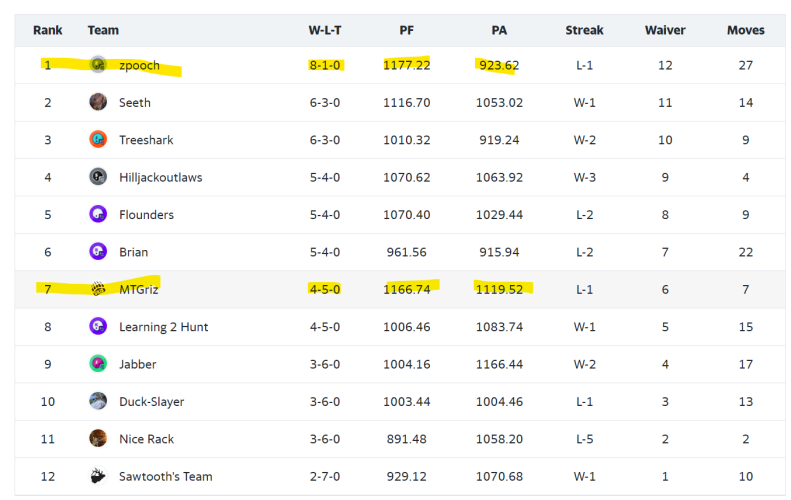Click Jabber team avatar icon
This screenshot has height=500, width=791.
coord(98,364)
